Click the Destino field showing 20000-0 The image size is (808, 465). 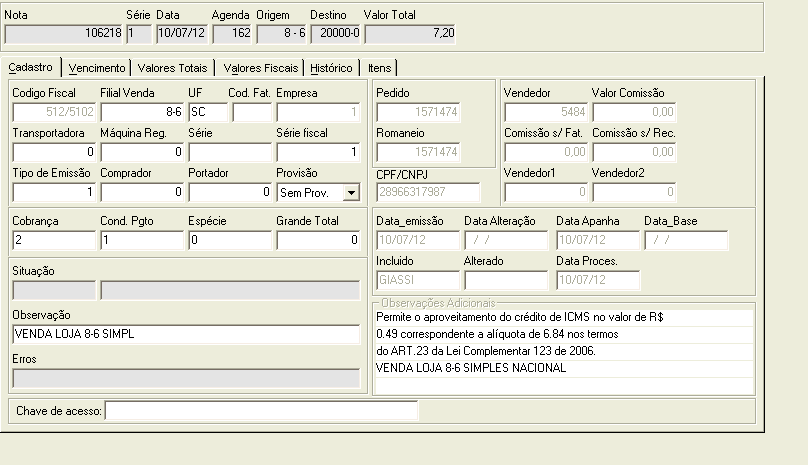pyautogui.click(x=335, y=34)
